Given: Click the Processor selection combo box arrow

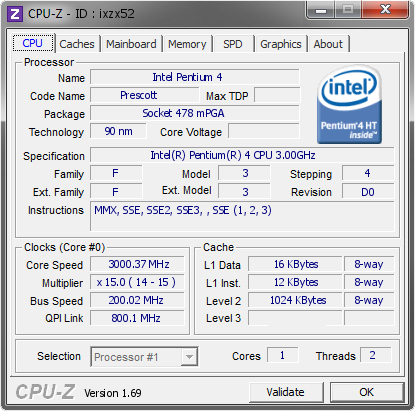Looking at the screenshot, I should click(x=189, y=357).
